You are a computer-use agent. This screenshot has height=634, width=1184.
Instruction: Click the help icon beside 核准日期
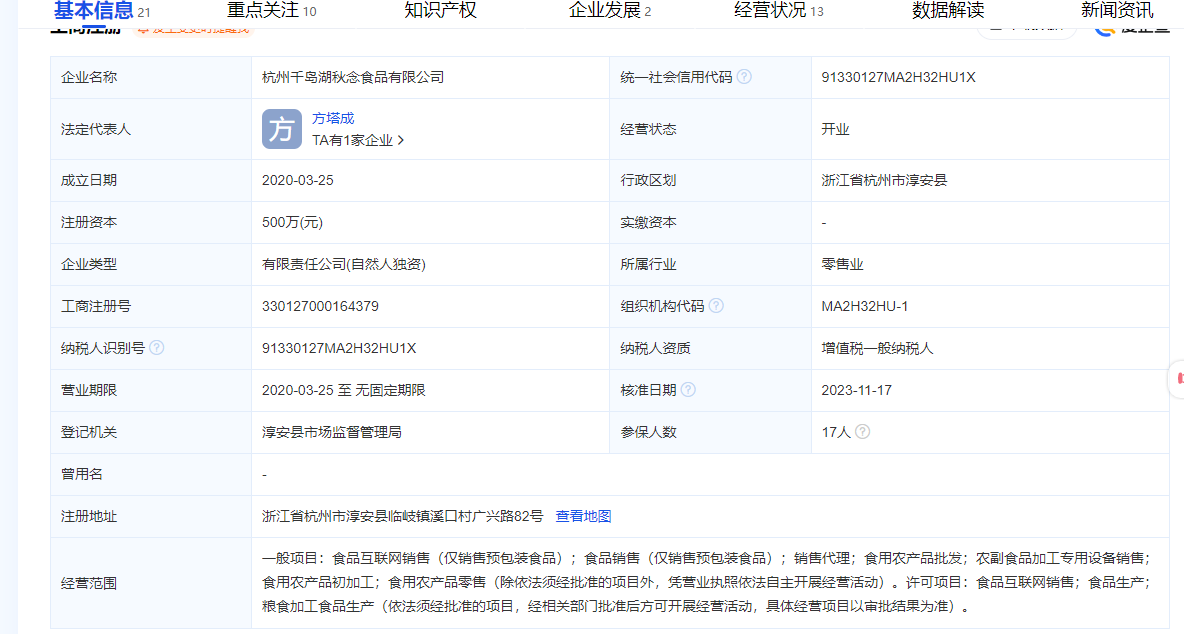688,390
